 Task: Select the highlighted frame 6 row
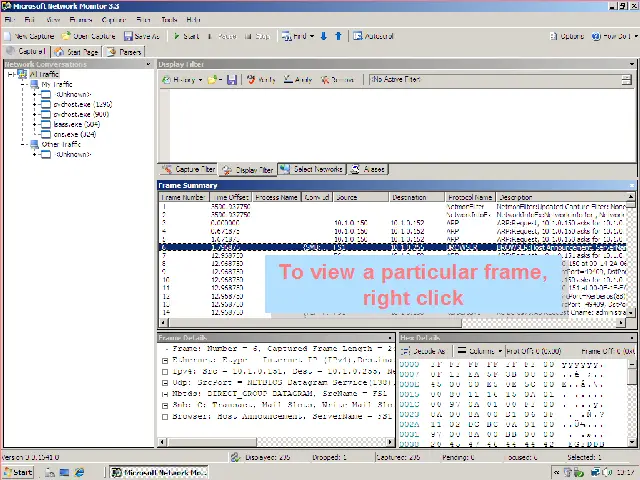click(x=392, y=247)
